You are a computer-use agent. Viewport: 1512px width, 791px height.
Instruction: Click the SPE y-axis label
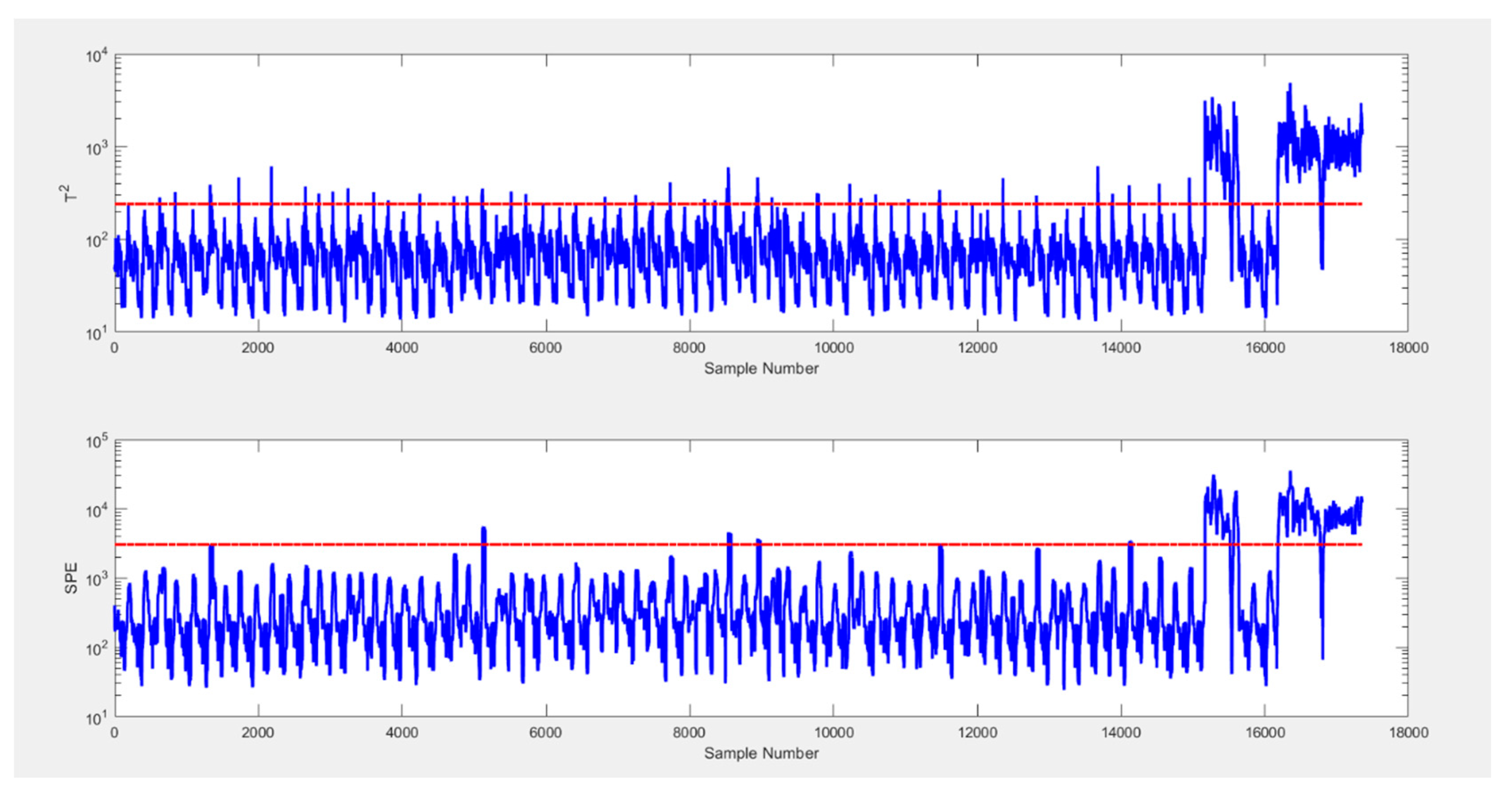coord(71,578)
